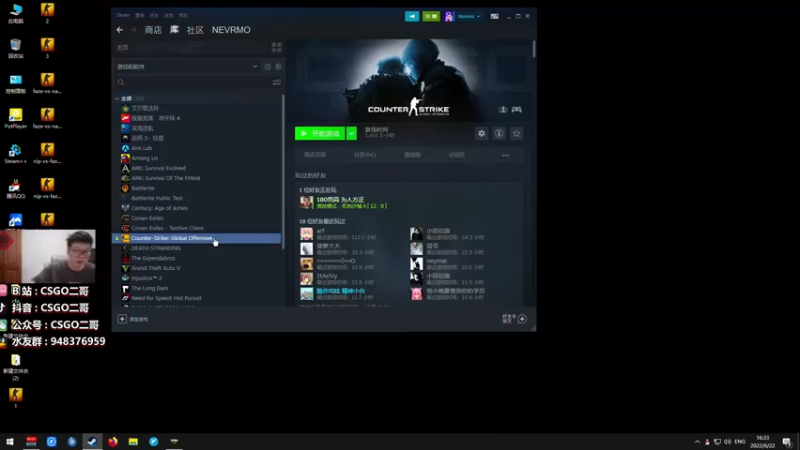Click the Windows Start button

(x=10, y=442)
